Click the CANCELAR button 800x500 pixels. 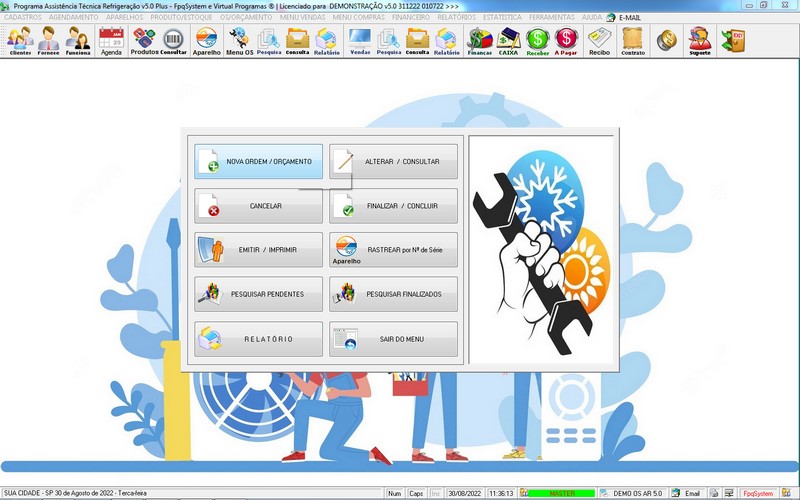[258, 206]
